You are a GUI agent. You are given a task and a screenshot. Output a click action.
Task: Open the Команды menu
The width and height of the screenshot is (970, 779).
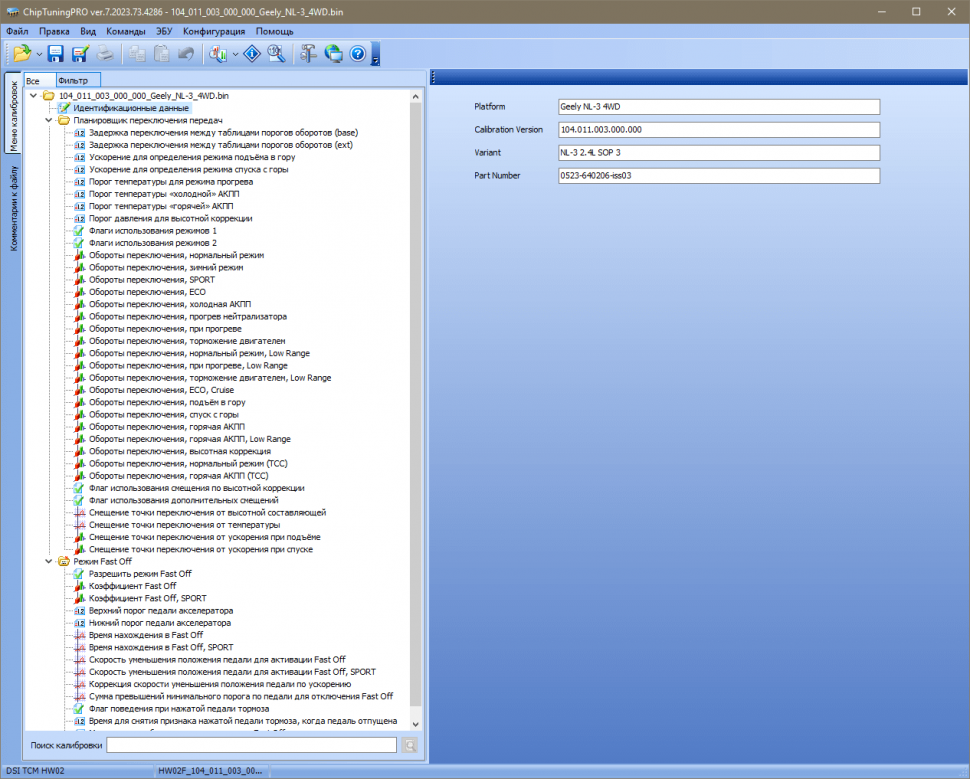[125, 31]
